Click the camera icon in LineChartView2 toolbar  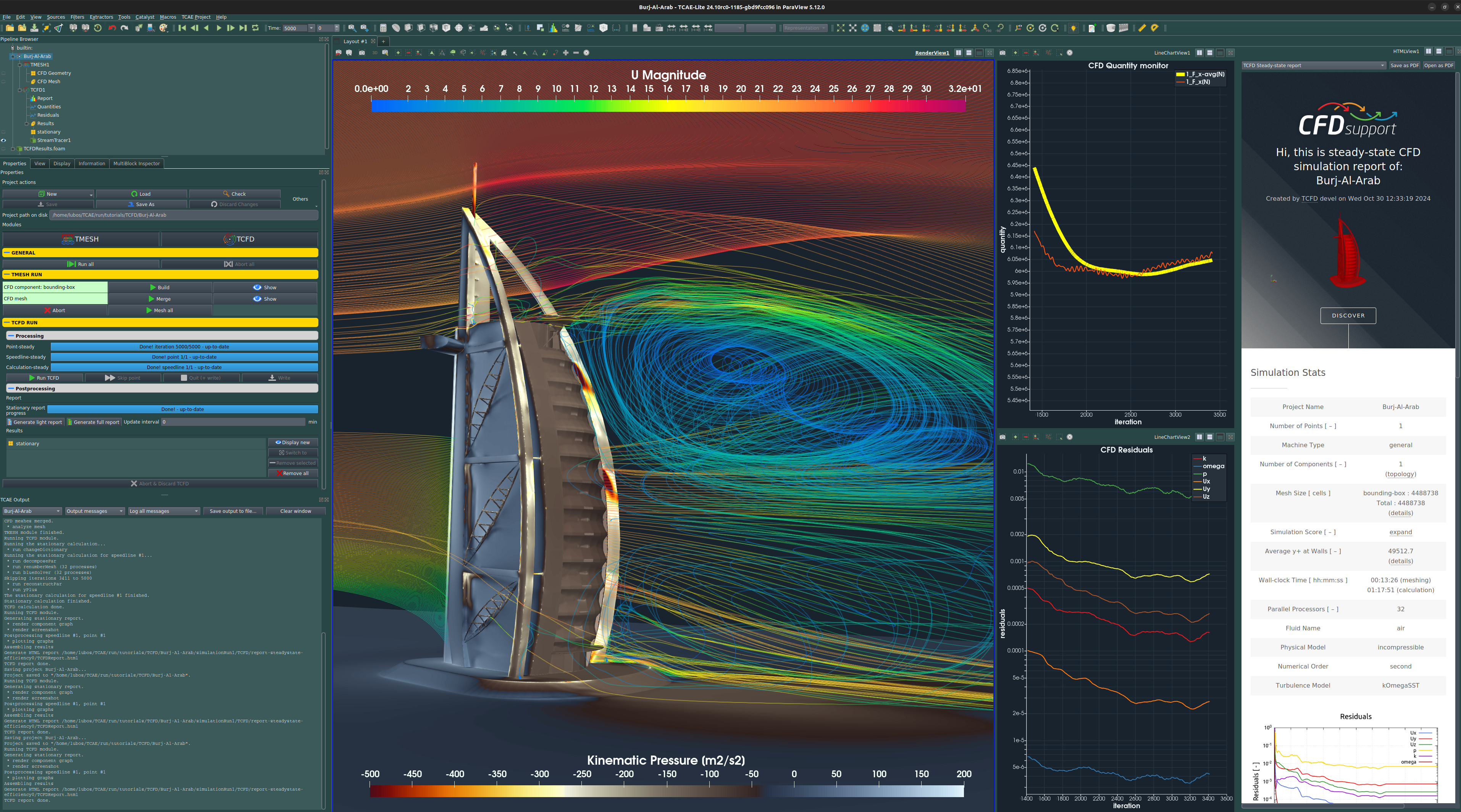1003,437
